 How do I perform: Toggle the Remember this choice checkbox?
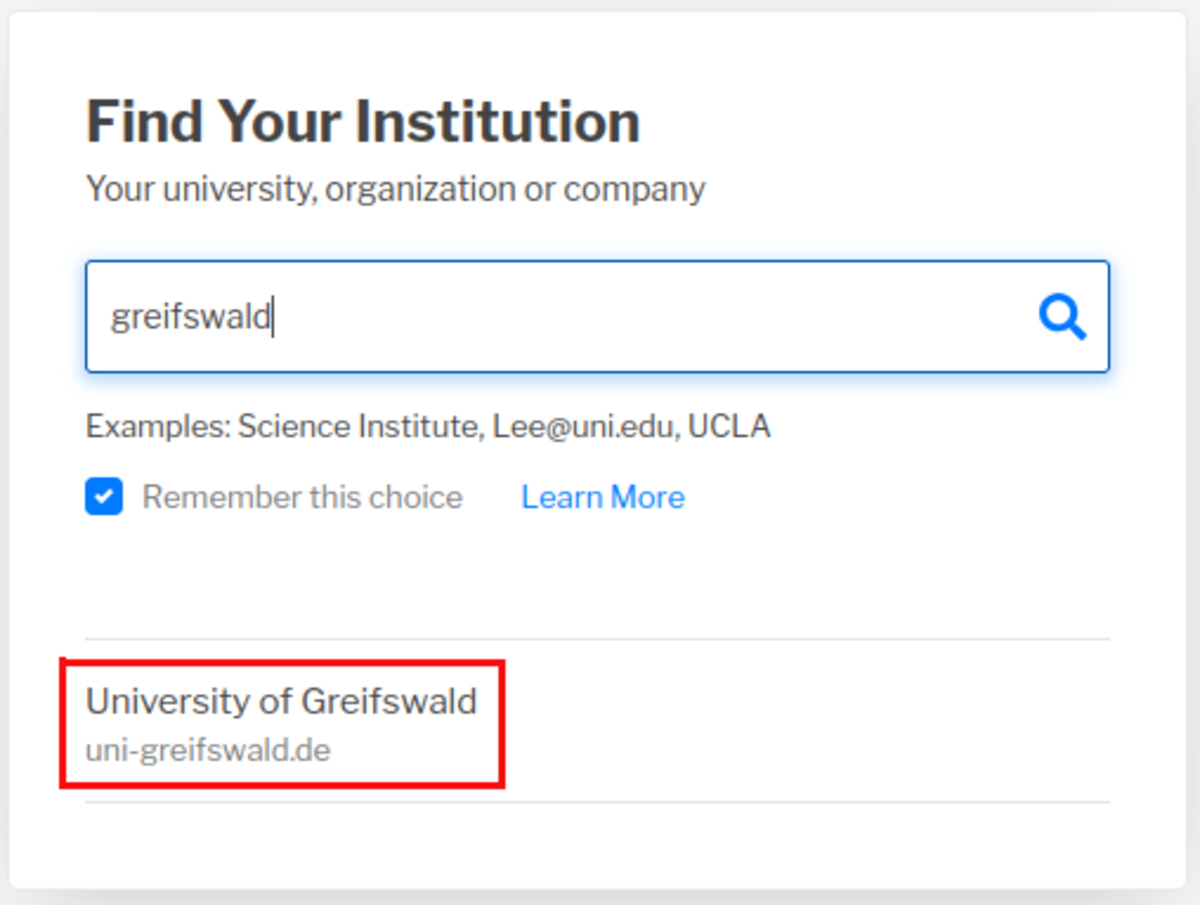pos(104,497)
